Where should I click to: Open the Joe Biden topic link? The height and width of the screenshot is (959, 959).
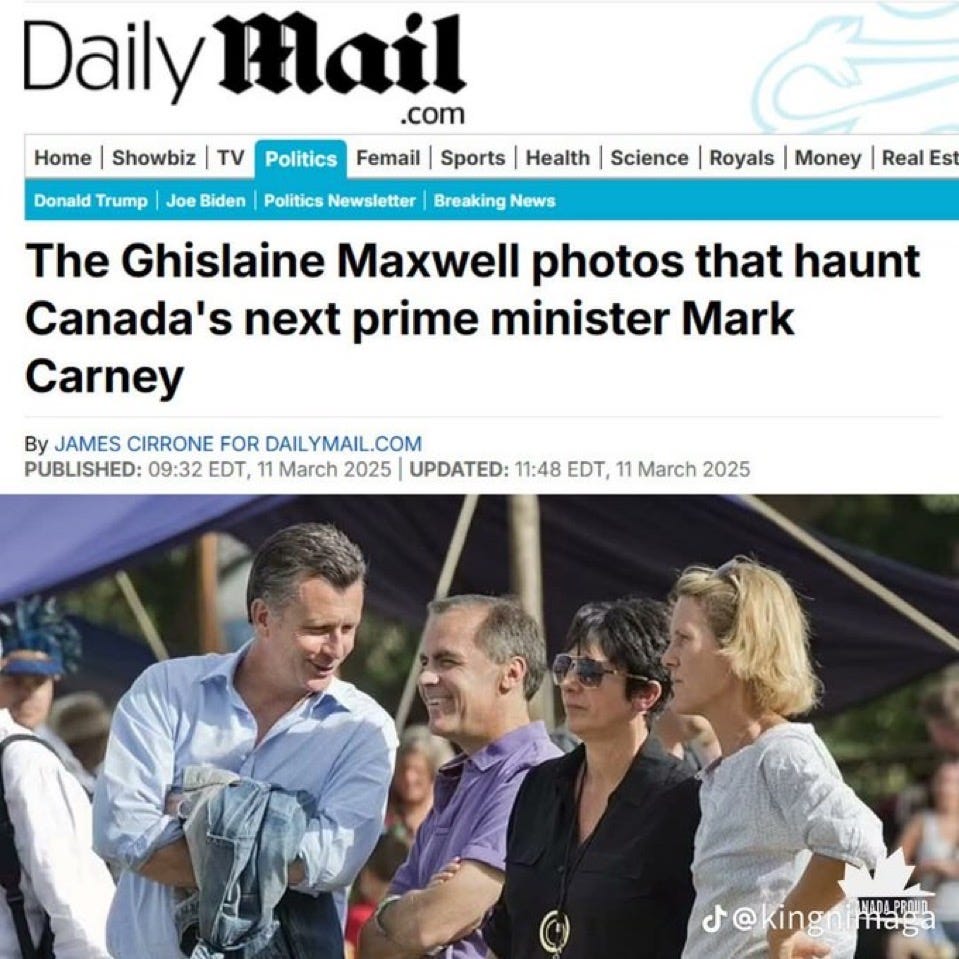click(x=206, y=201)
